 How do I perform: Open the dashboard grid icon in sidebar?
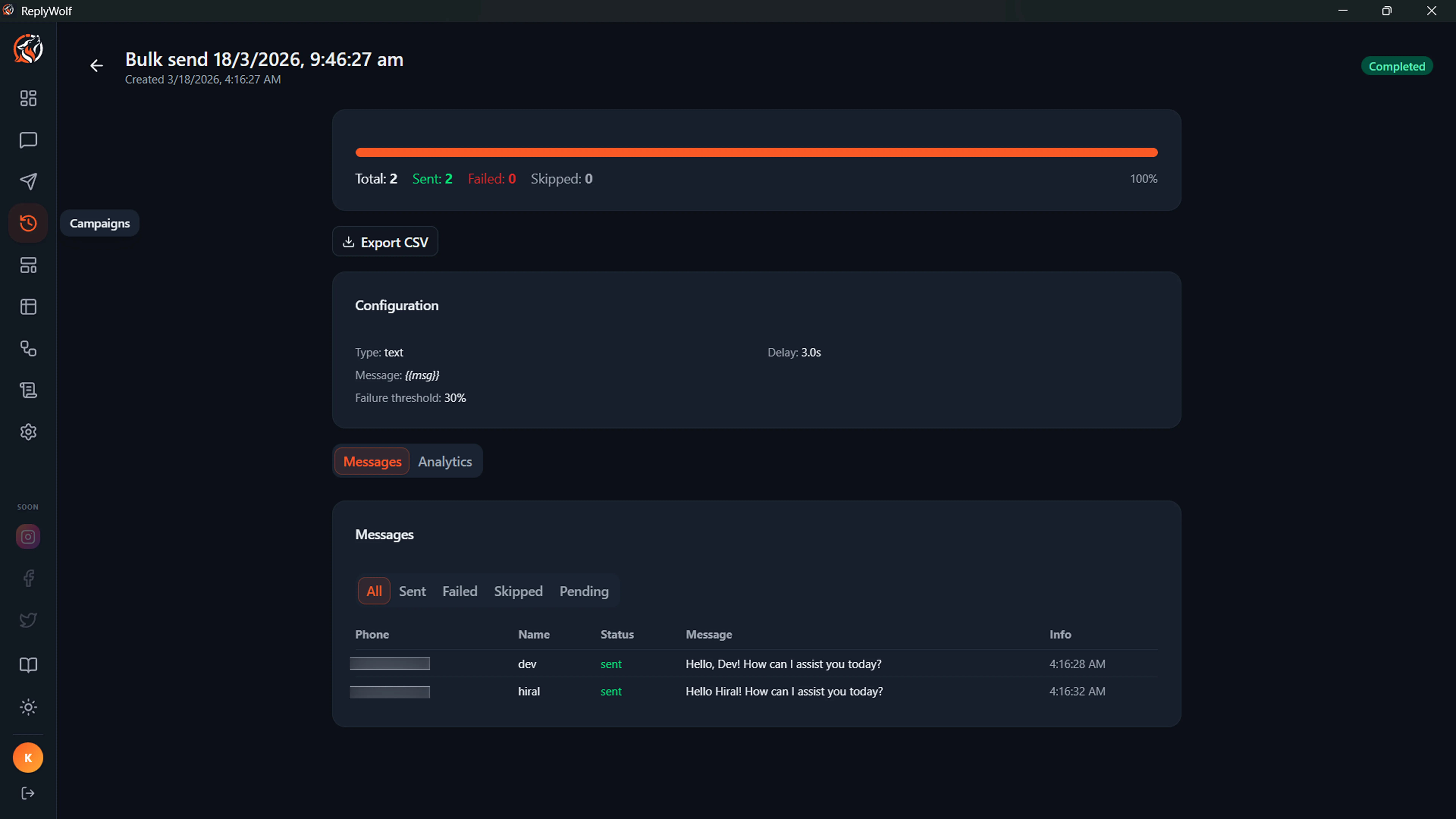pos(28,98)
